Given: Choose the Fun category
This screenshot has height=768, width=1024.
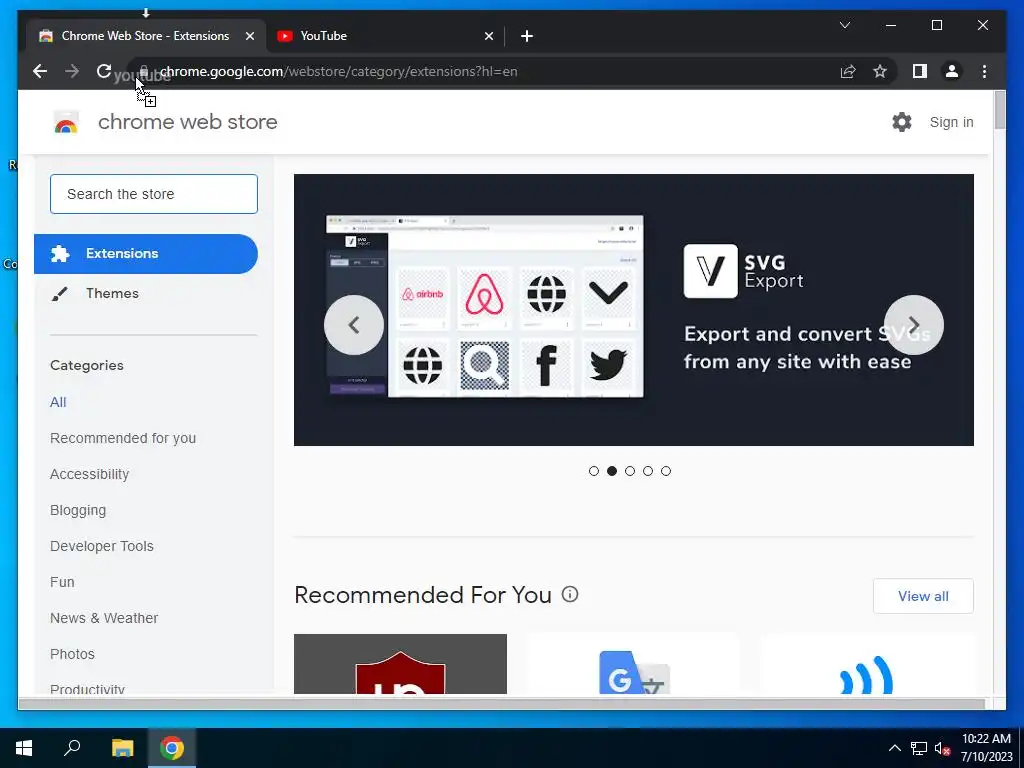Looking at the screenshot, I should click(x=62, y=582).
